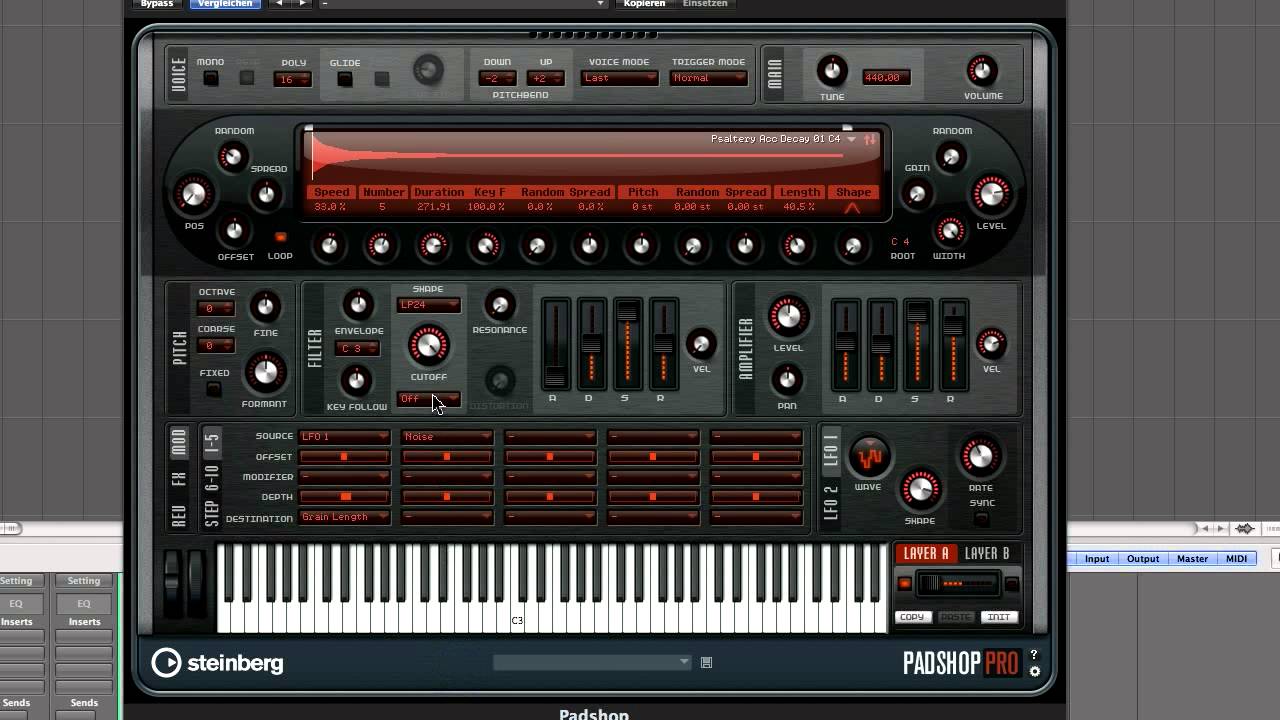Image resolution: width=1280 pixels, height=720 pixels.
Task: Toggle the Fixed pitch switch
Action: point(213,389)
